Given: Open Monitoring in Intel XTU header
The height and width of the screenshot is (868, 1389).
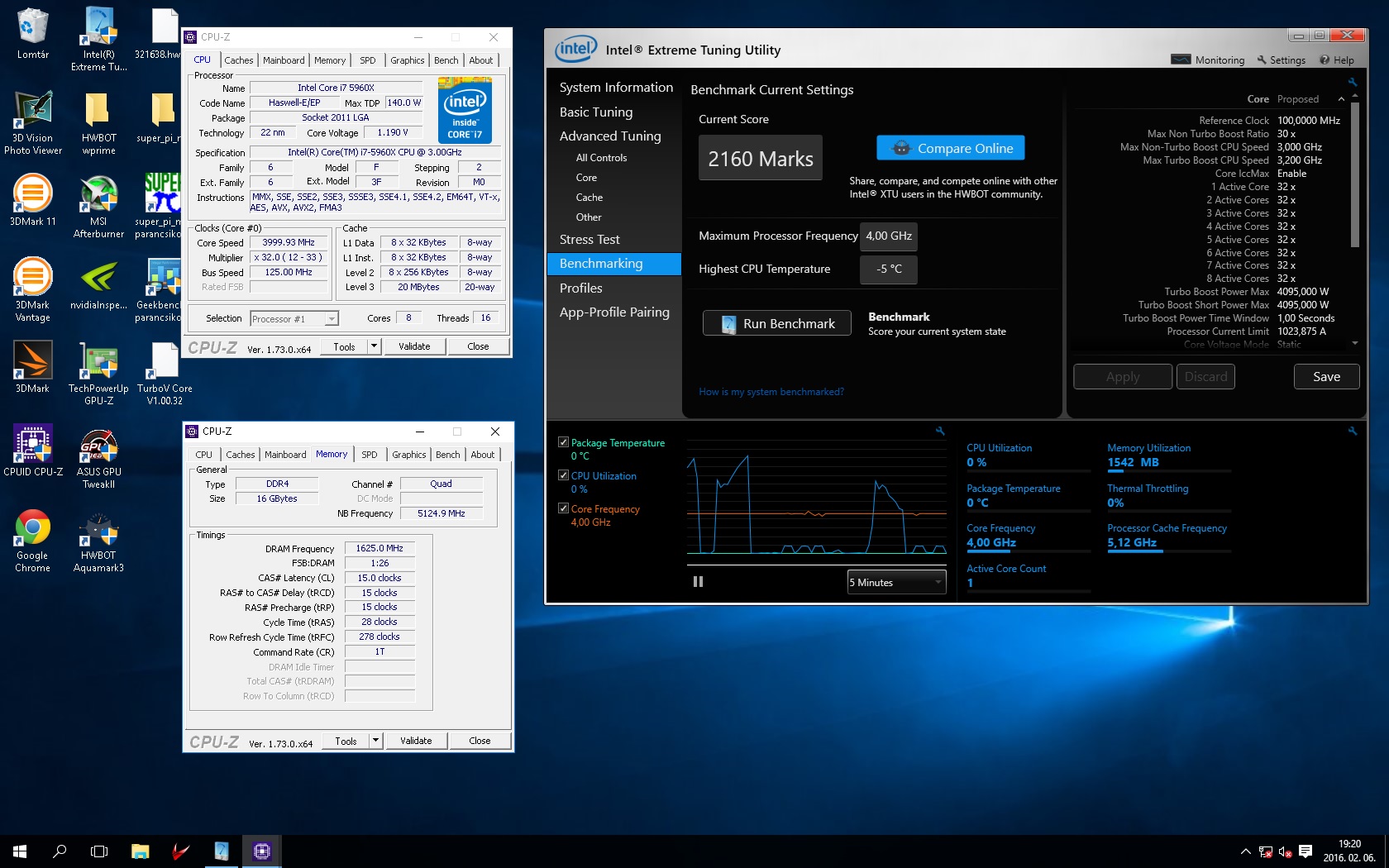Looking at the screenshot, I should tap(1208, 60).
